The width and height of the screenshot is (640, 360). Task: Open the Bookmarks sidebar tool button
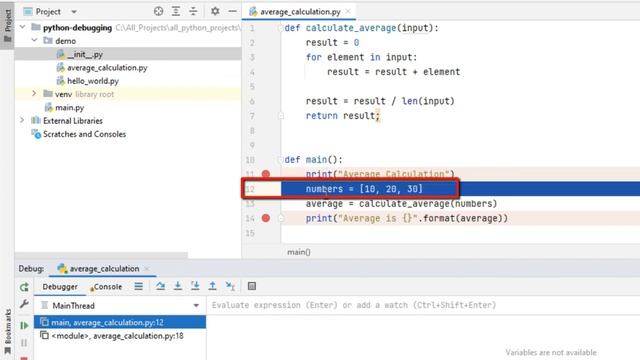point(7,331)
